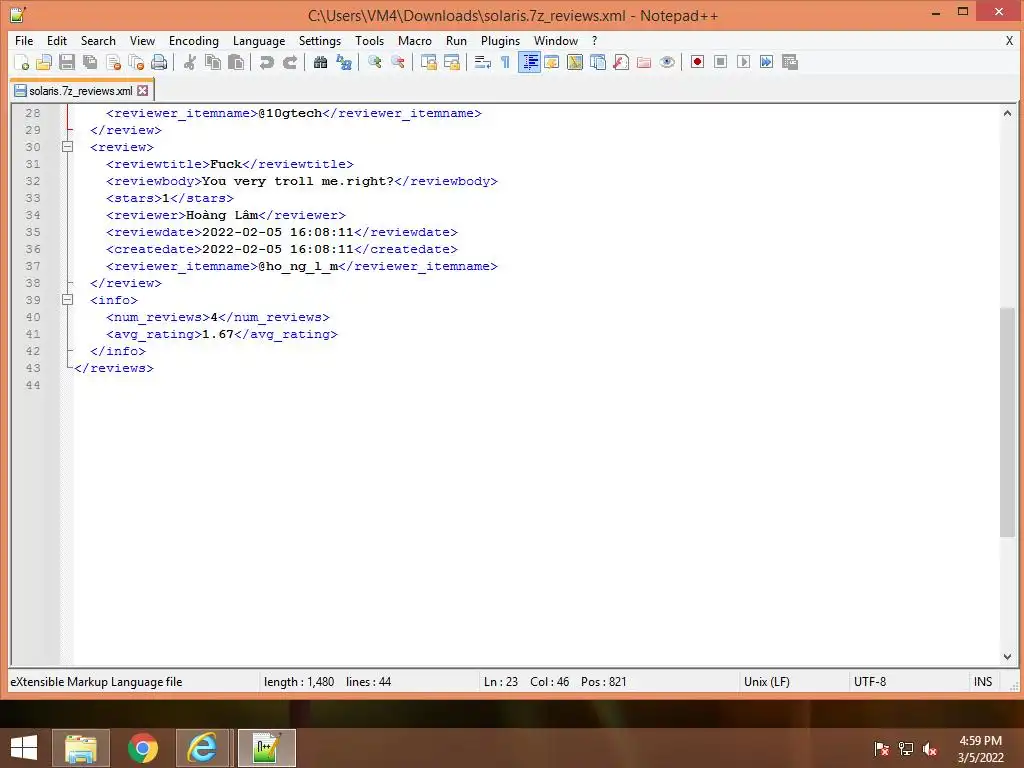
Task: Click the Close document toolbar icon
Action: click(x=113, y=62)
